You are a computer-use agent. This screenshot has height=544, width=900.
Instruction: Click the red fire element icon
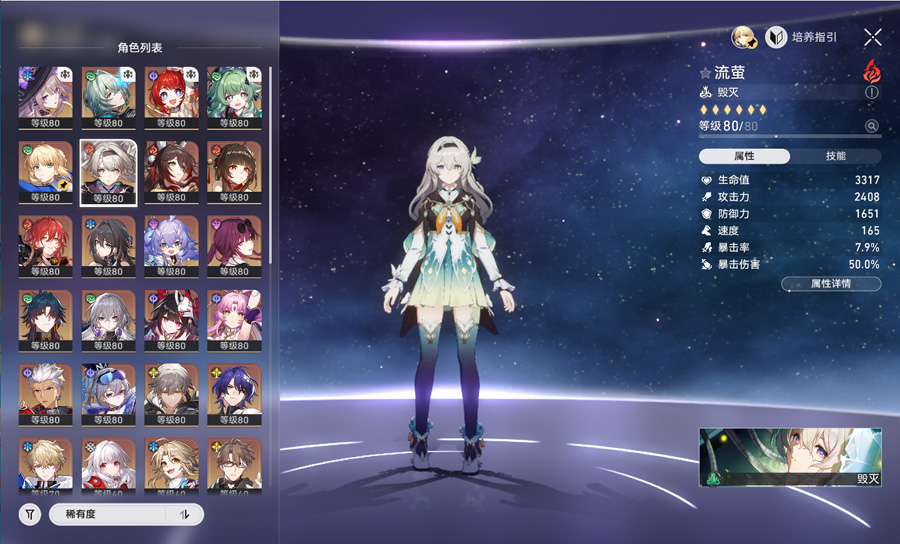[871, 71]
